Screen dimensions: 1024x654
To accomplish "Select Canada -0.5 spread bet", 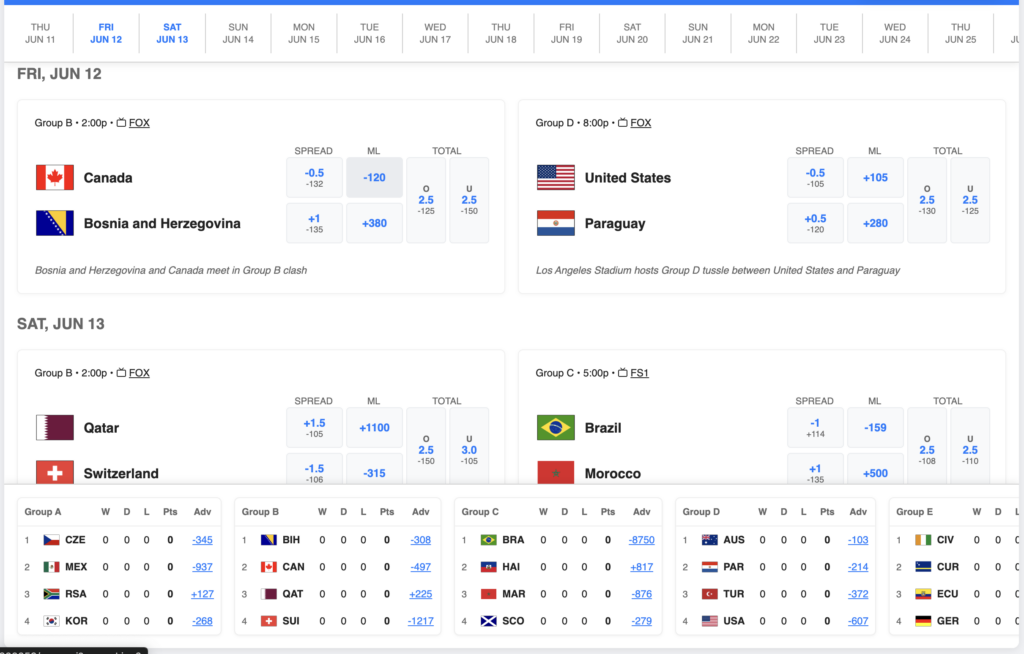I will click(314, 178).
